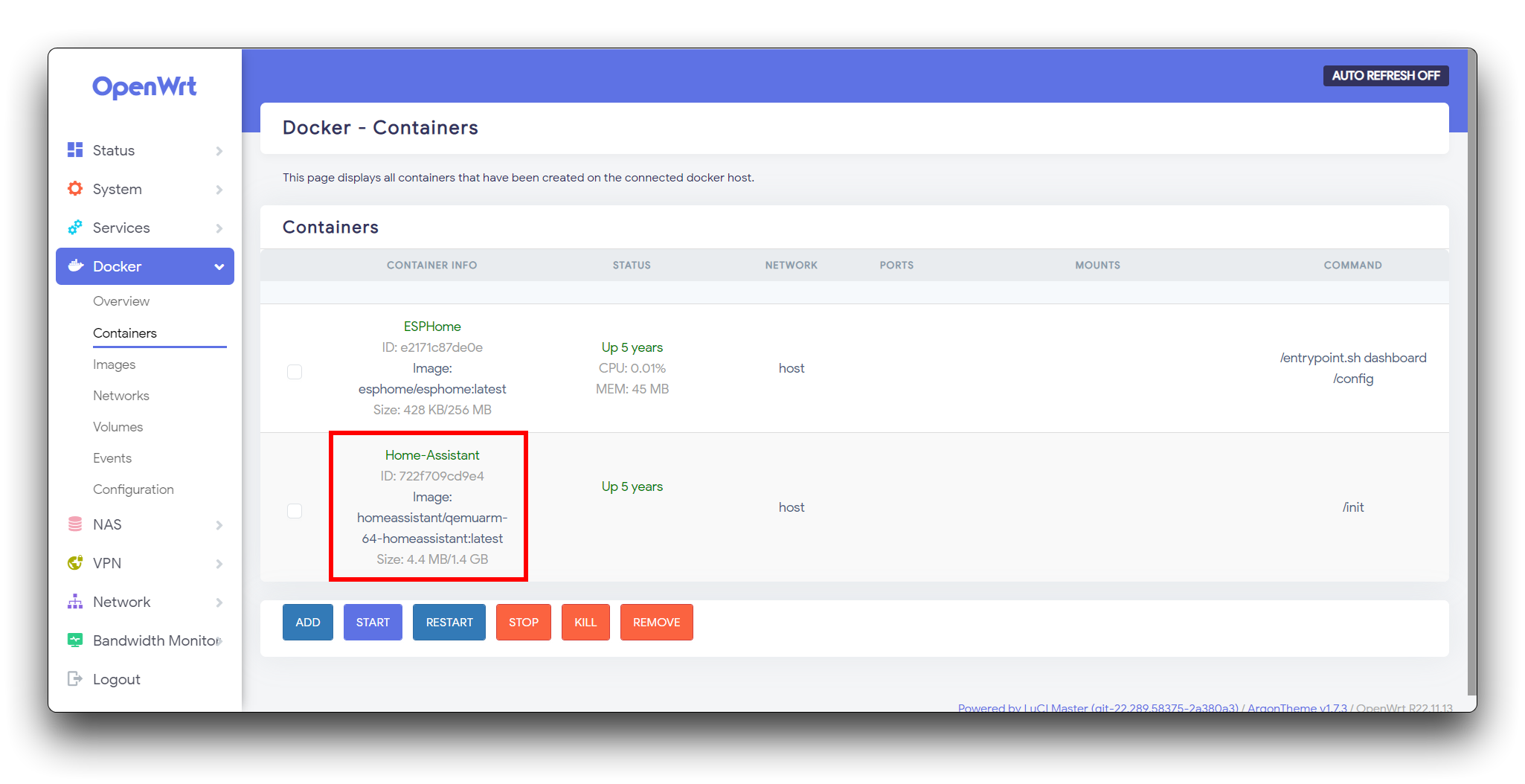Click the CPU: 0.01% value
This screenshot has height=784, width=1525.
point(632,368)
